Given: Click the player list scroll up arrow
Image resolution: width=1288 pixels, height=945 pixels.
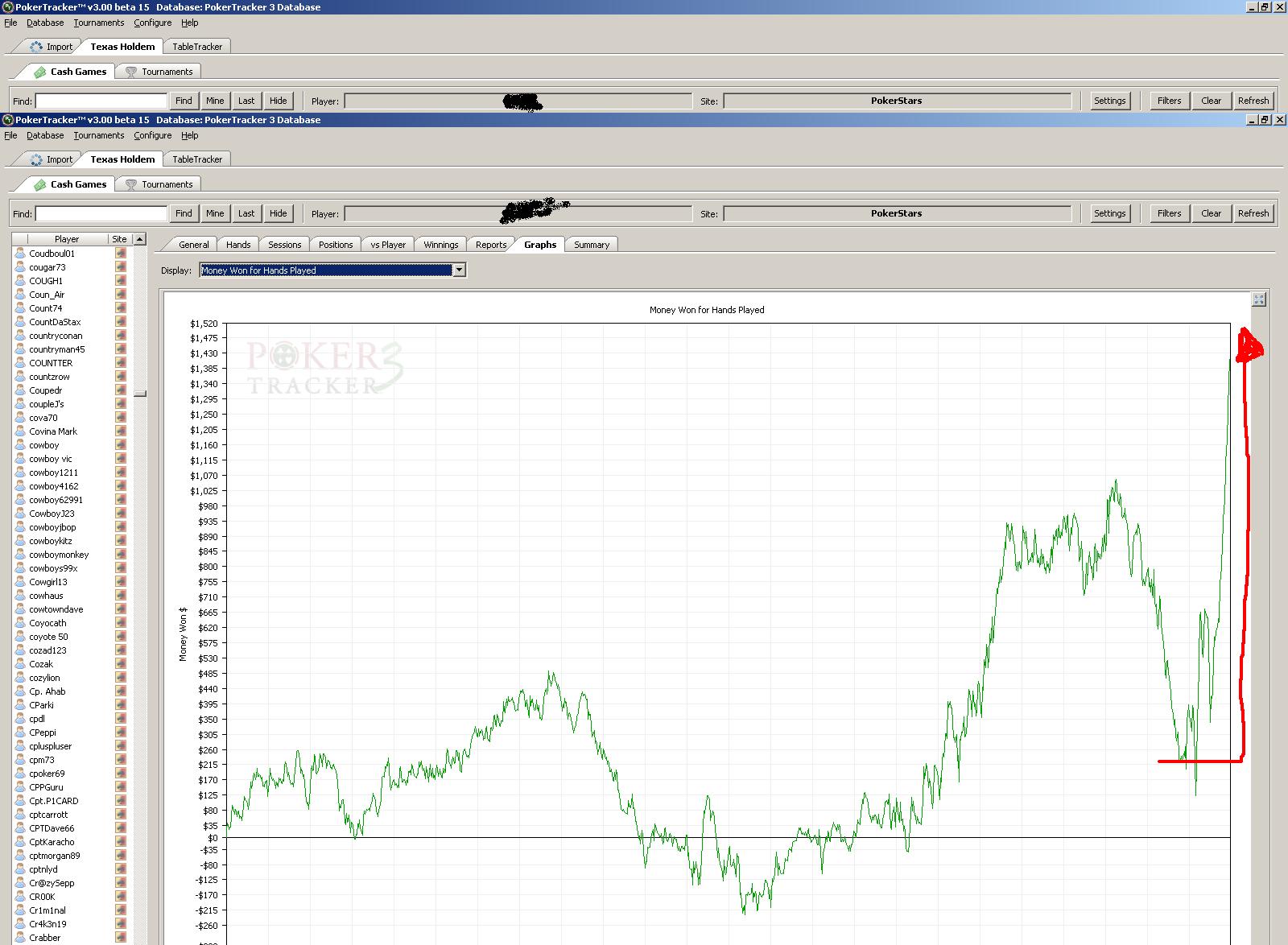Looking at the screenshot, I should (140, 239).
